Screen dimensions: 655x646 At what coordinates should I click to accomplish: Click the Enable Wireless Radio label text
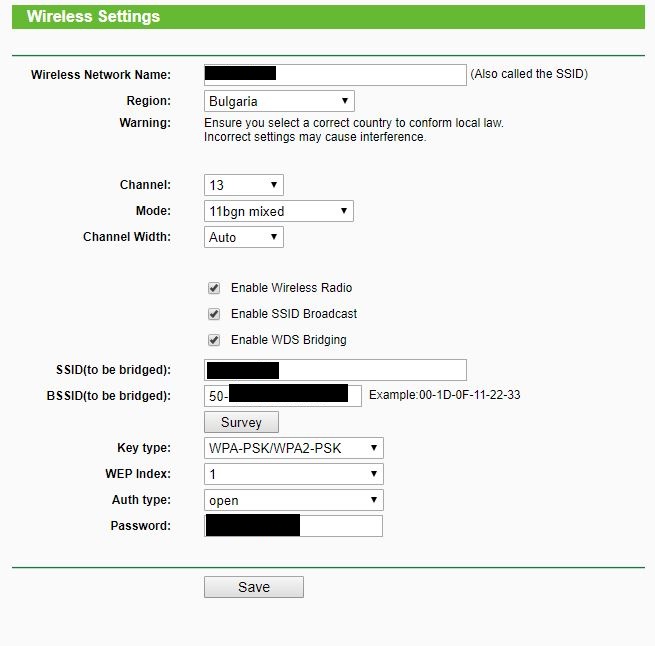(x=291, y=288)
